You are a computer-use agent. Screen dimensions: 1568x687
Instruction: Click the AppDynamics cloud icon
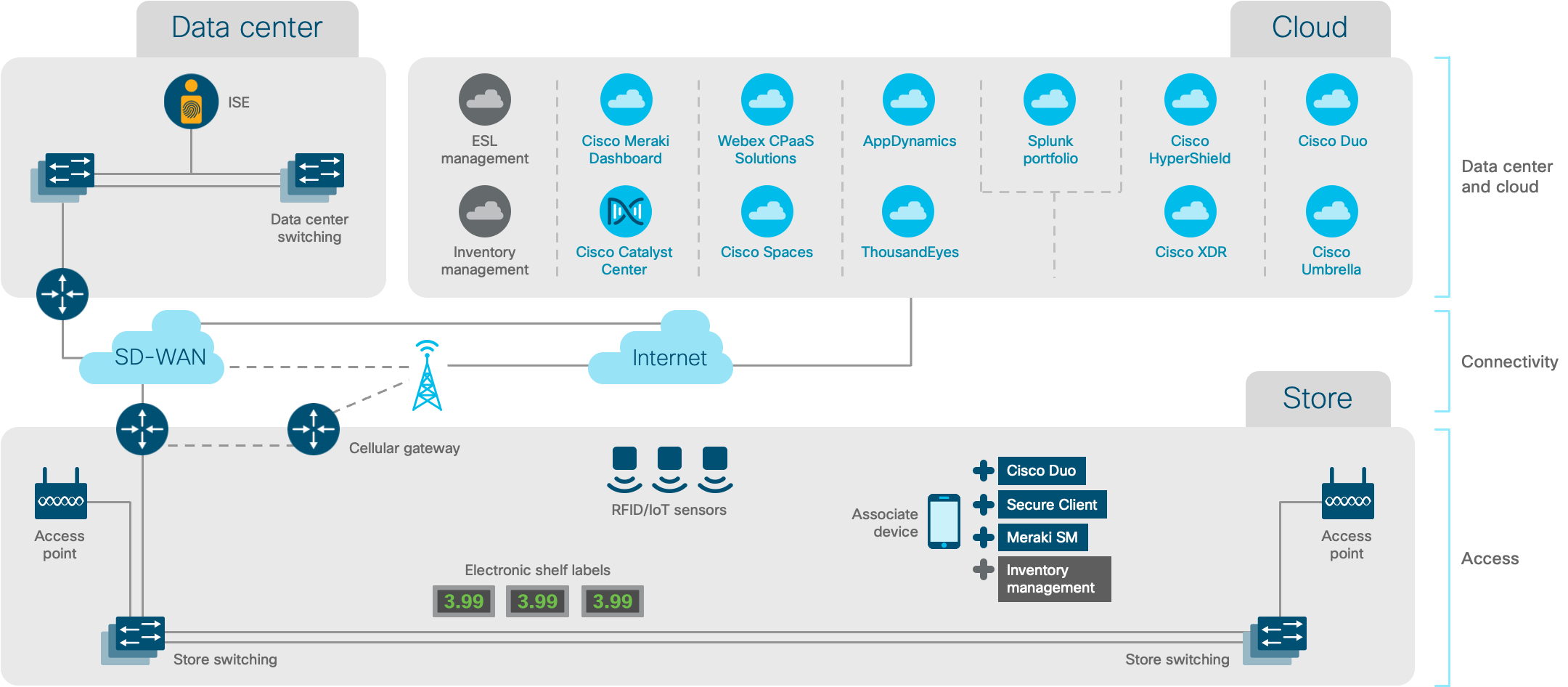pyautogui.click(x=908, y=99)
